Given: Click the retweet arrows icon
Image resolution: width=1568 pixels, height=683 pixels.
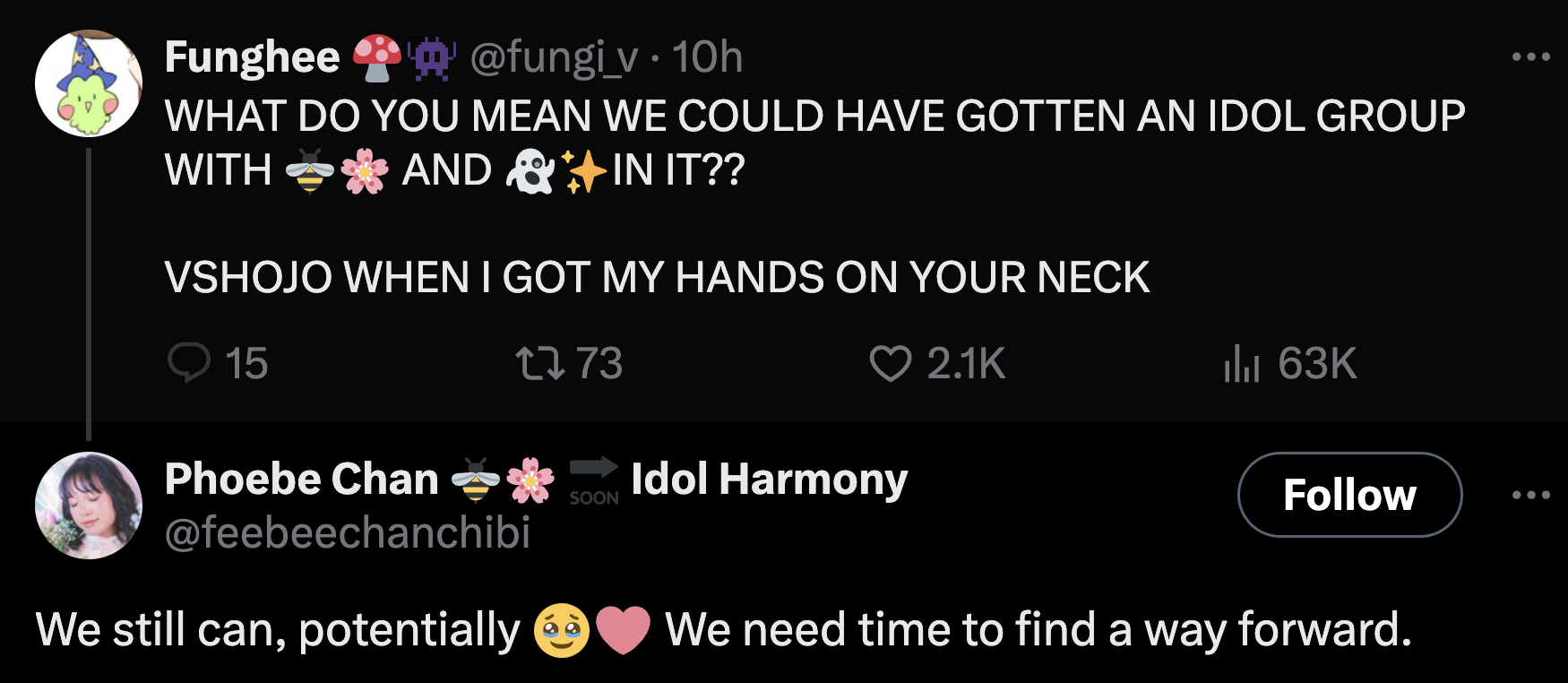Looking at the screenshot, I should [539, 363].
